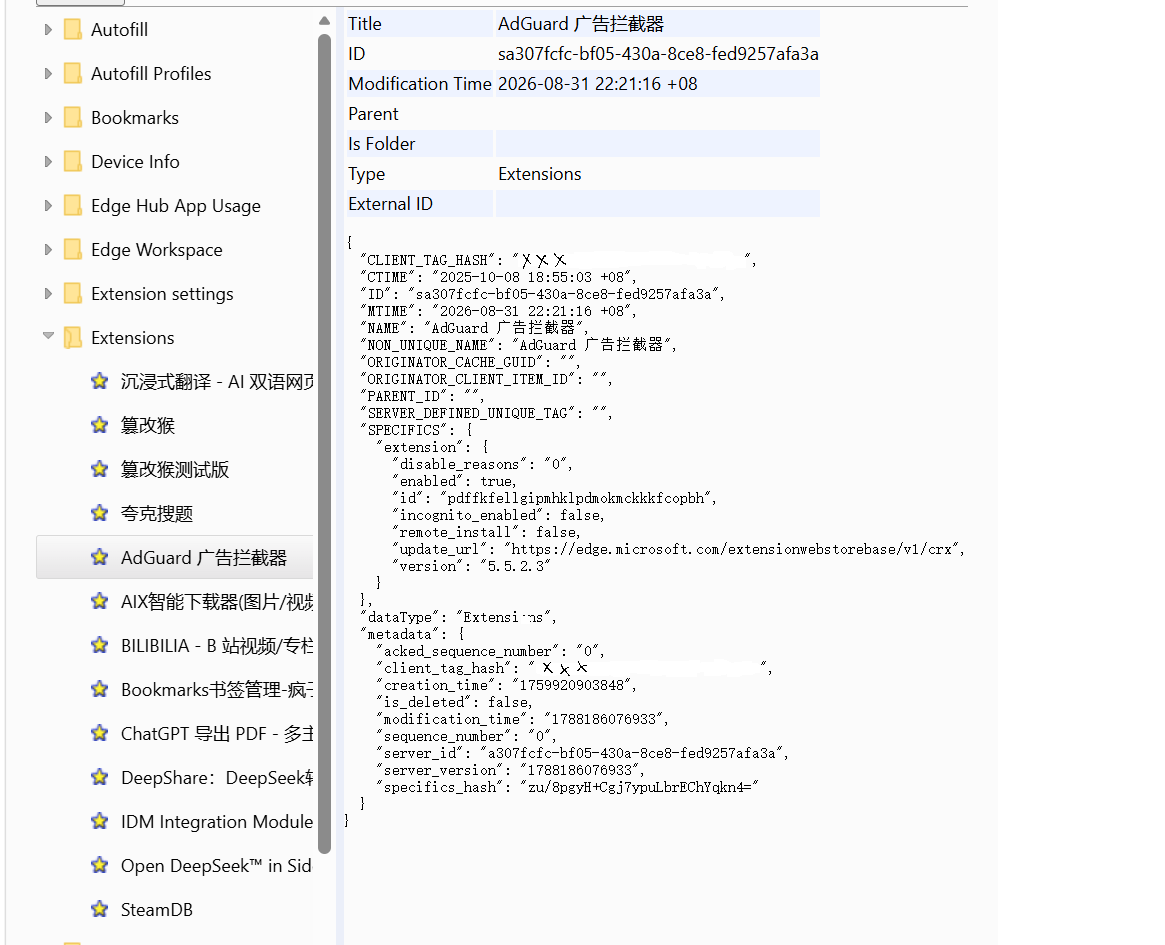
Task: Expand the Autofill tree node
Action: [48, 30]
